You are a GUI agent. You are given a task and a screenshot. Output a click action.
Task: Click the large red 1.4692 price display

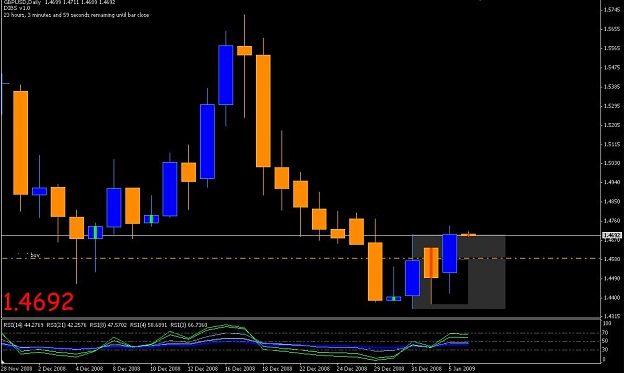click(38, 302)
